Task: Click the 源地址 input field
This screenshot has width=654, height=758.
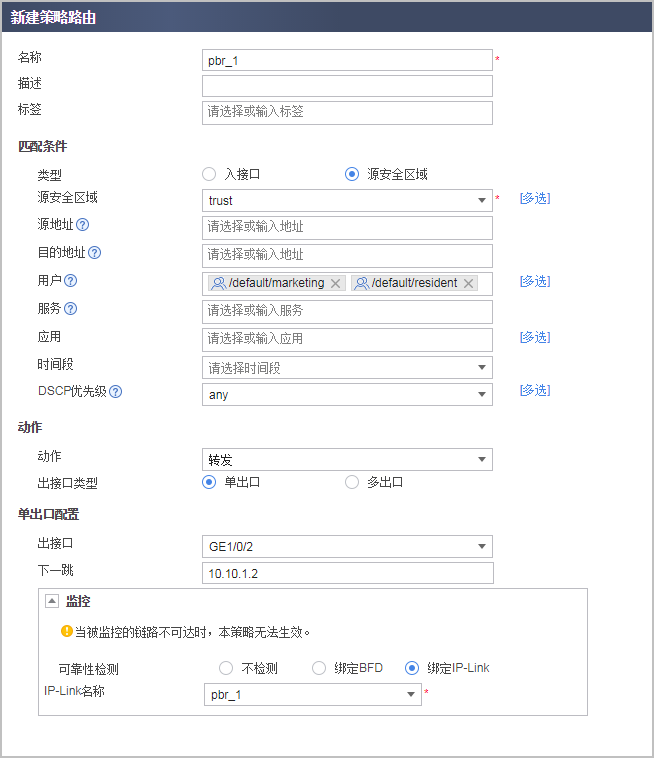Action: coord(347,228)
